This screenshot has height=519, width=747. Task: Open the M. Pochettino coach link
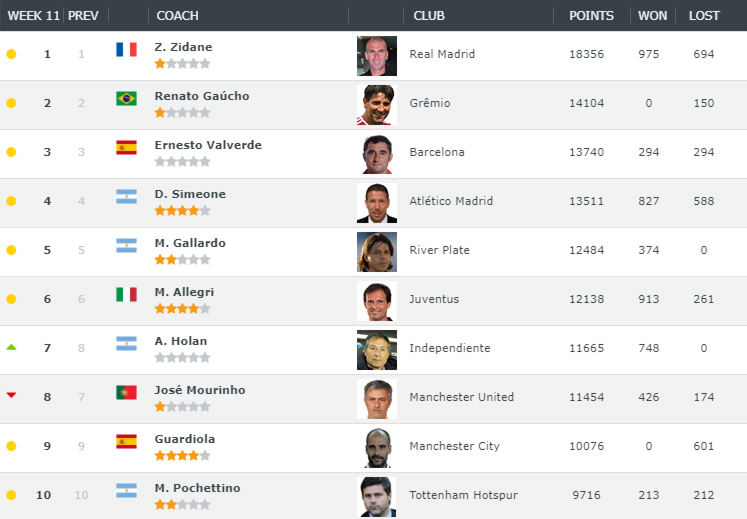point(197,488)
